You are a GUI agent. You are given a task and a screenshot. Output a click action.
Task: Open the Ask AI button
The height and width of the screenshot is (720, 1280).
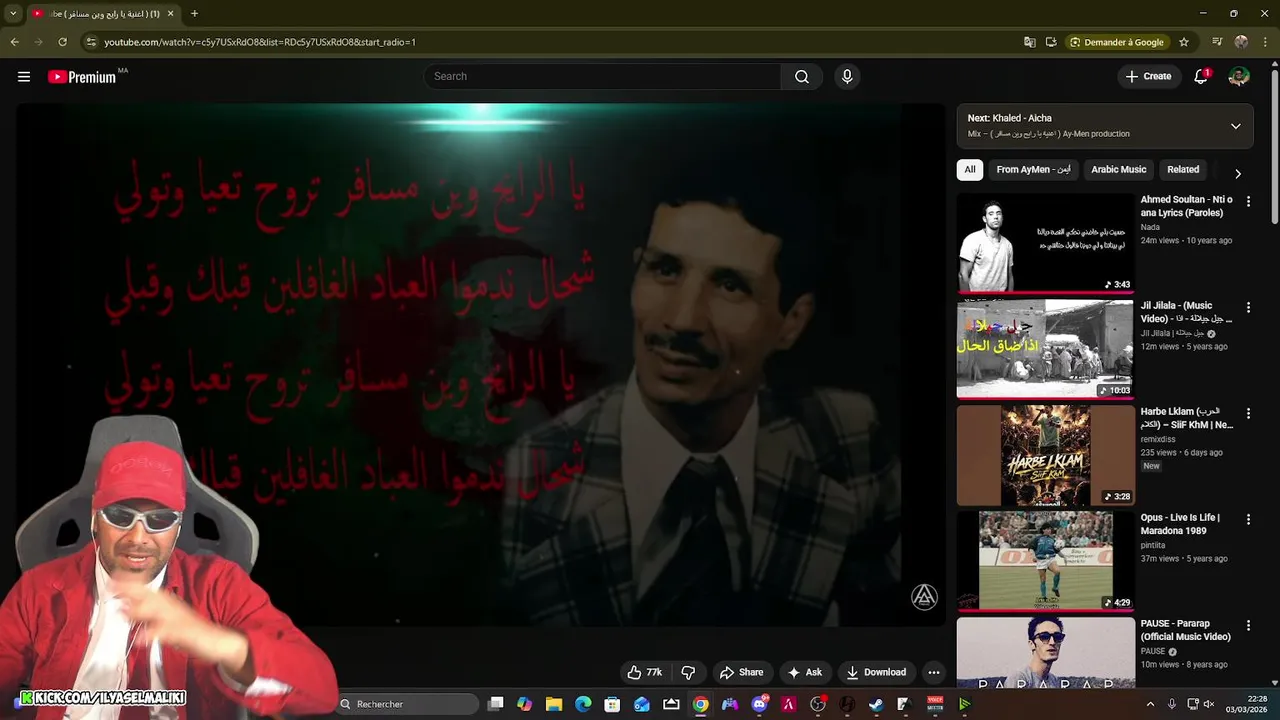(x=805, y=673)
